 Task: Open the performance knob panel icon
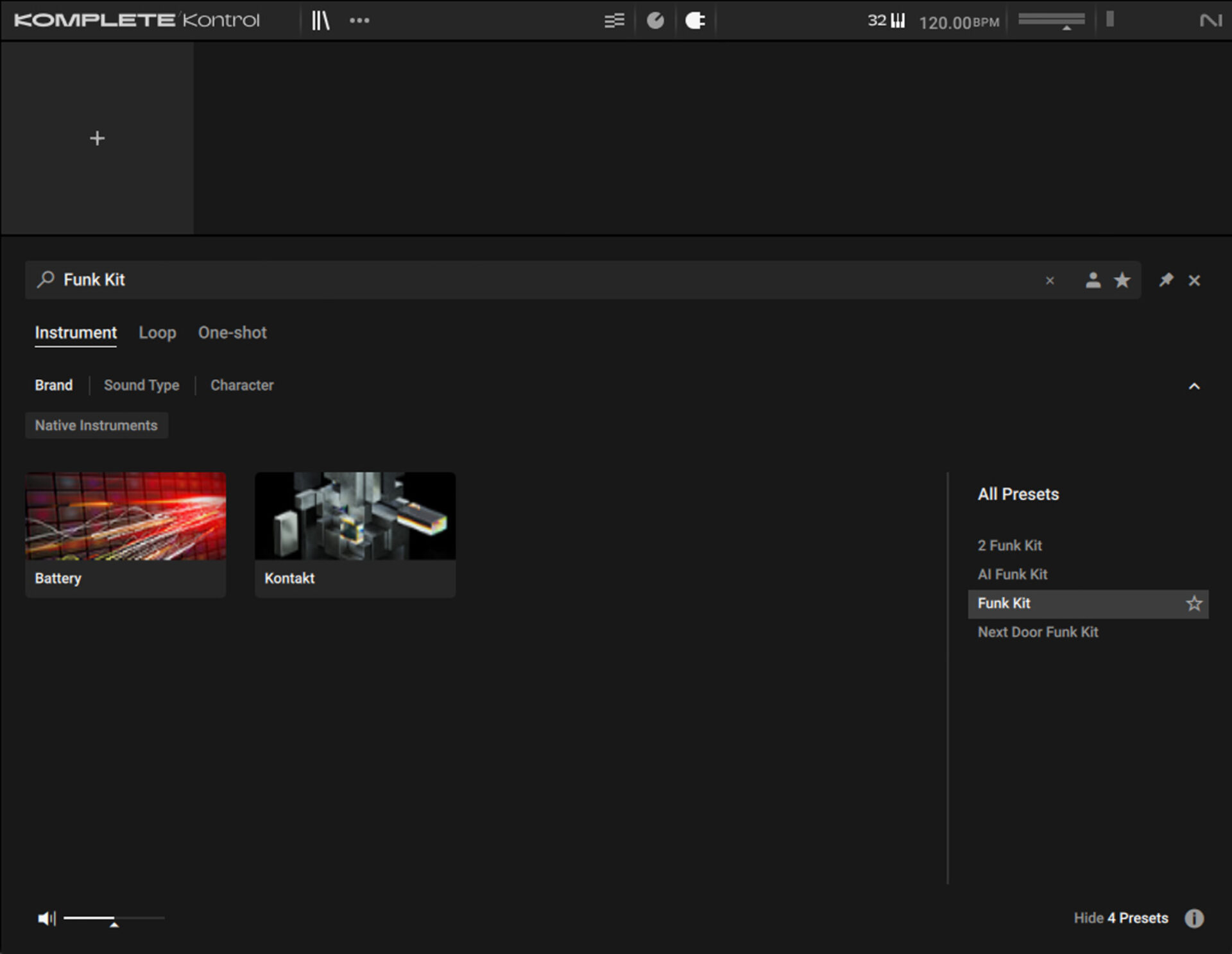655,21
